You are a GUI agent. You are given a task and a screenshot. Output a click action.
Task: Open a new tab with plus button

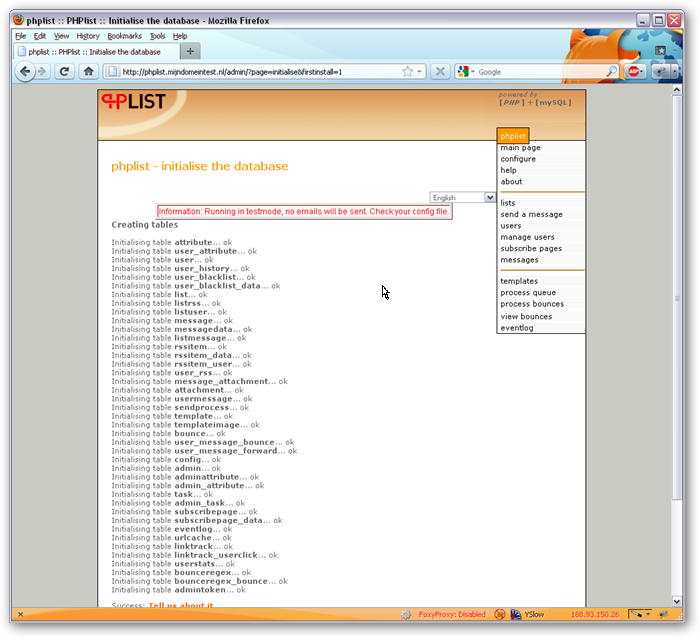point(190,51)
